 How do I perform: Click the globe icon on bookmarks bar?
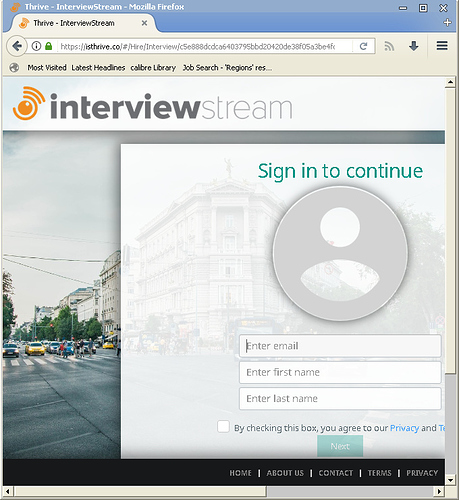click(14, 68)
